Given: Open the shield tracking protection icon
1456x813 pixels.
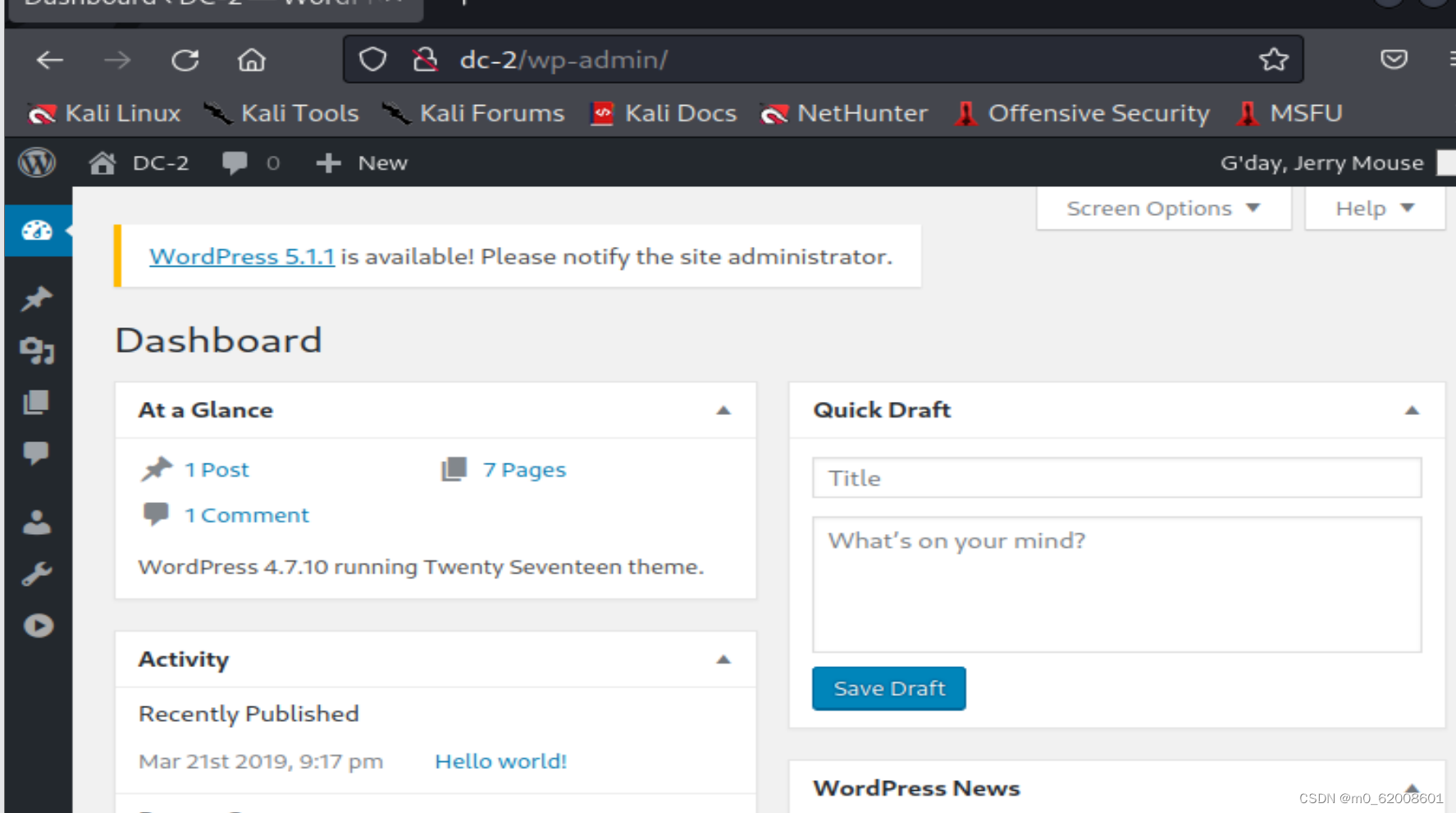Looking at the screenshot, I should 372,59.
